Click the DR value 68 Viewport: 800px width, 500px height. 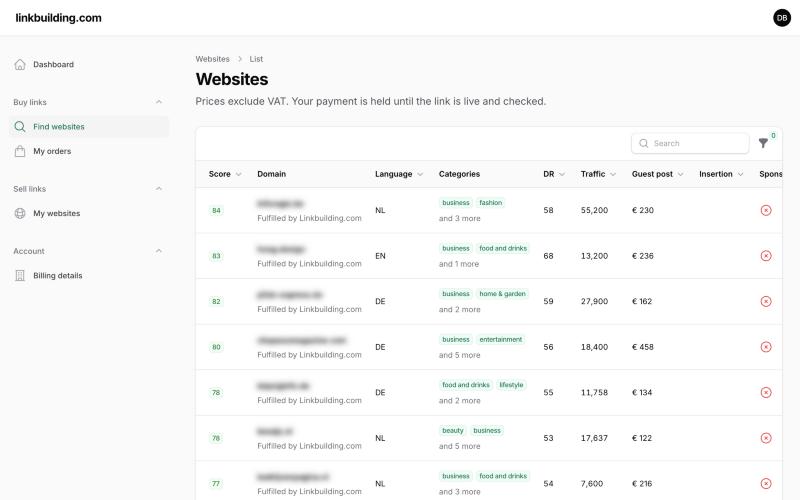coord(548,256)
